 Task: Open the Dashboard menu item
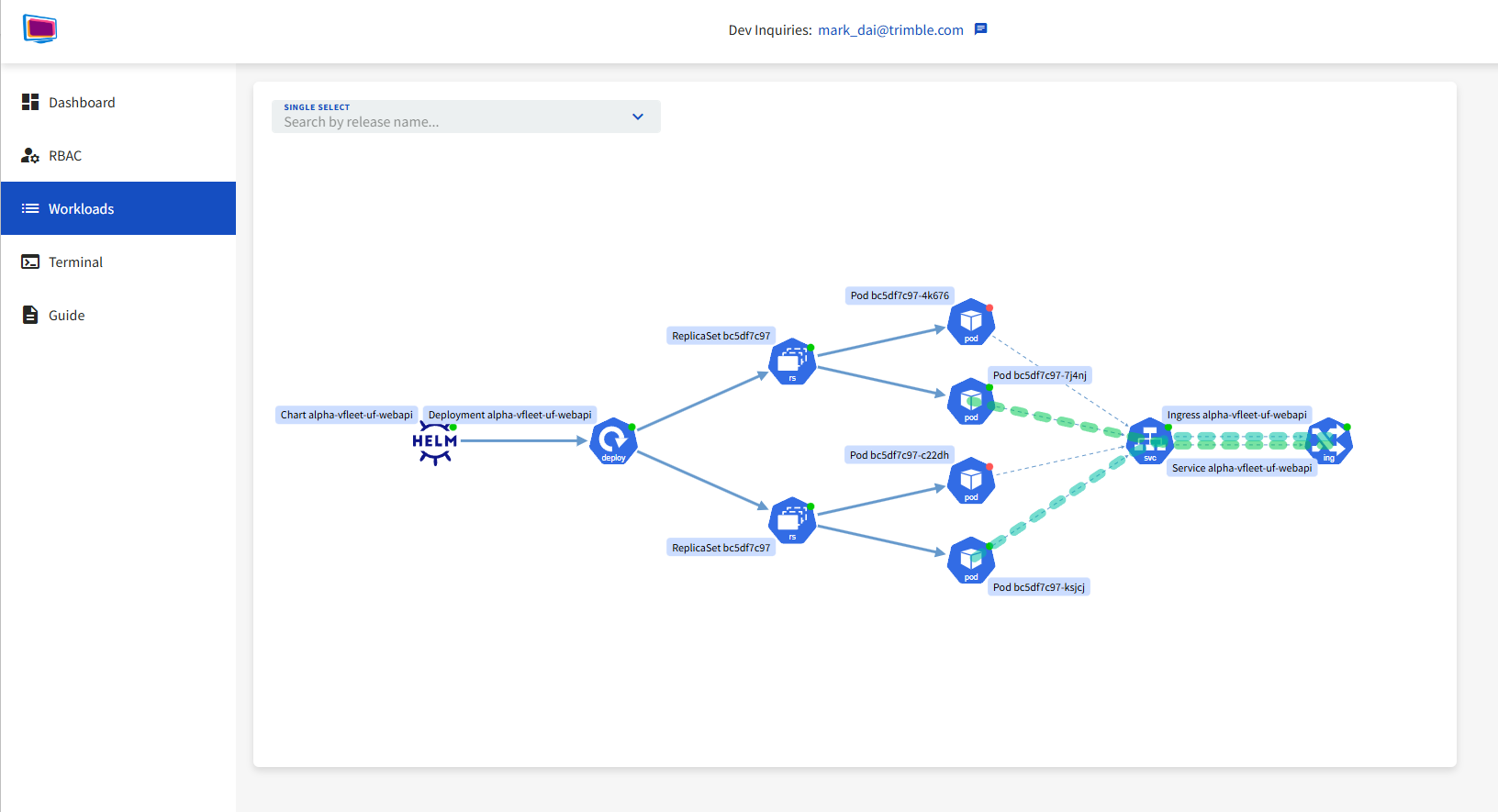coord(82,103)
